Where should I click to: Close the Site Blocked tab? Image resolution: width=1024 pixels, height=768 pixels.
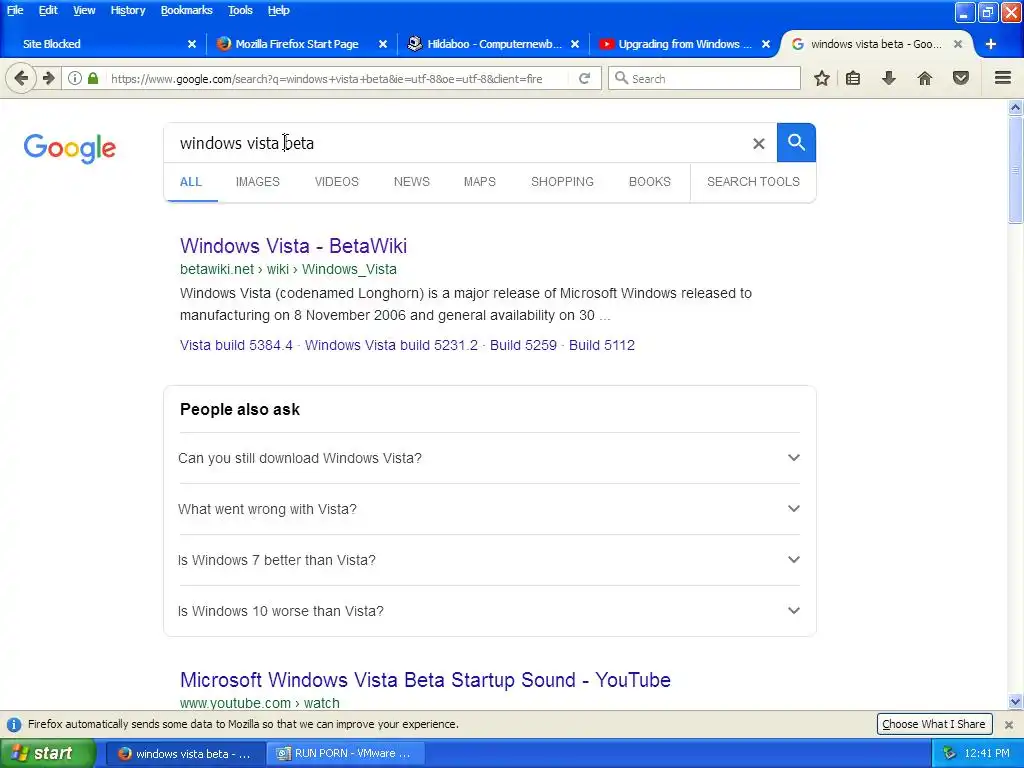click(x=191, y=44)
